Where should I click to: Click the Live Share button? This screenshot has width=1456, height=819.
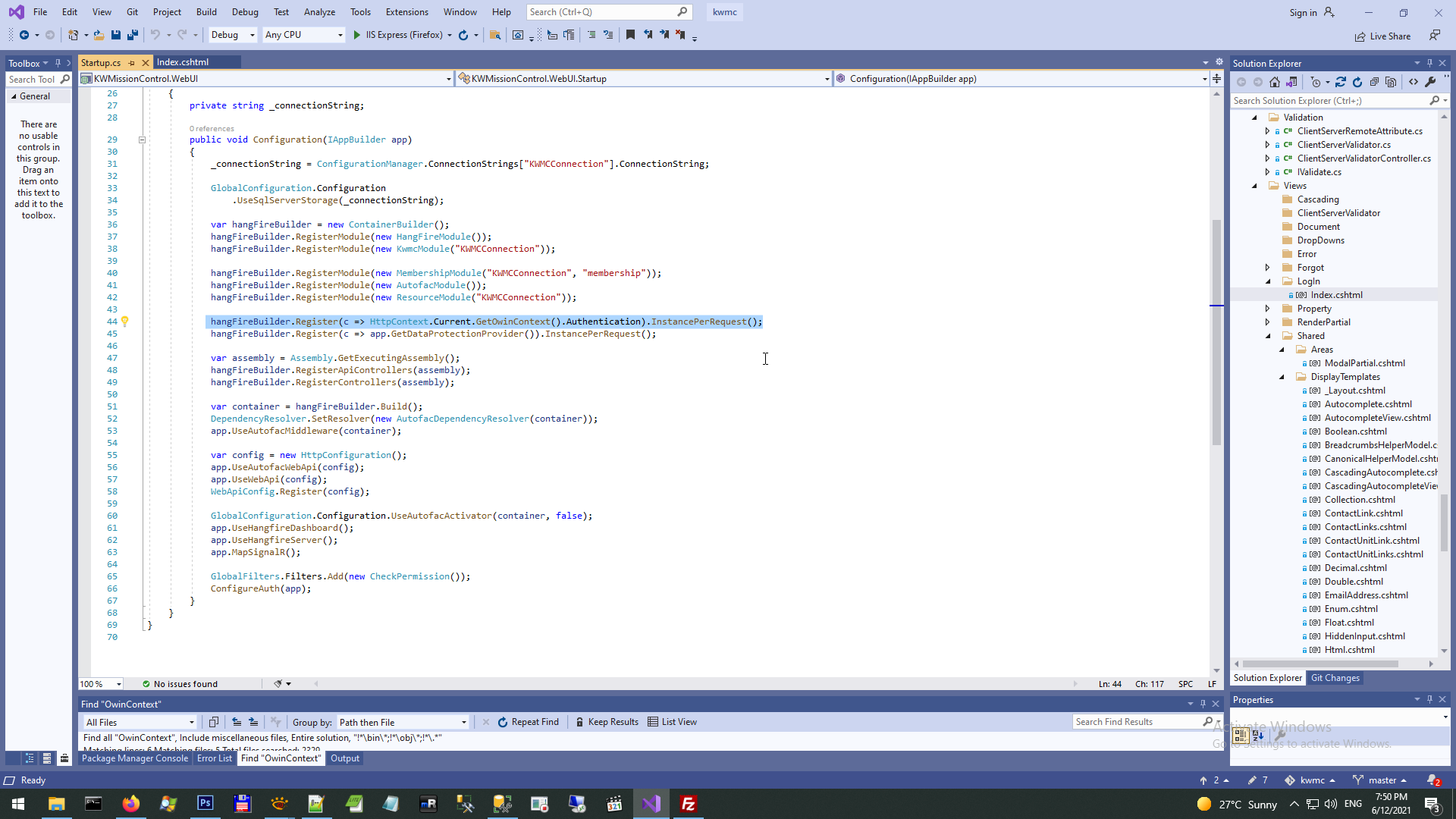1383,36
